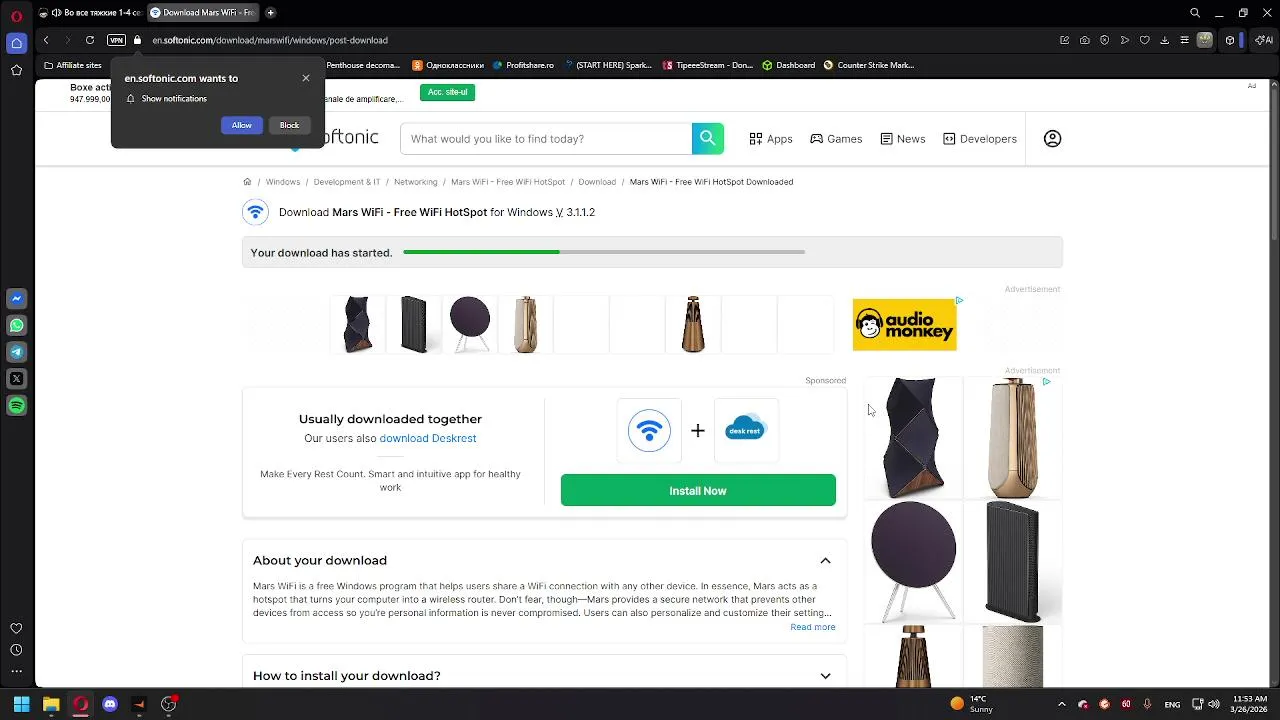The height and width of the screenshot is (720, 1280).
Task: Close the notification permission popup
Action: coord(306,78)
